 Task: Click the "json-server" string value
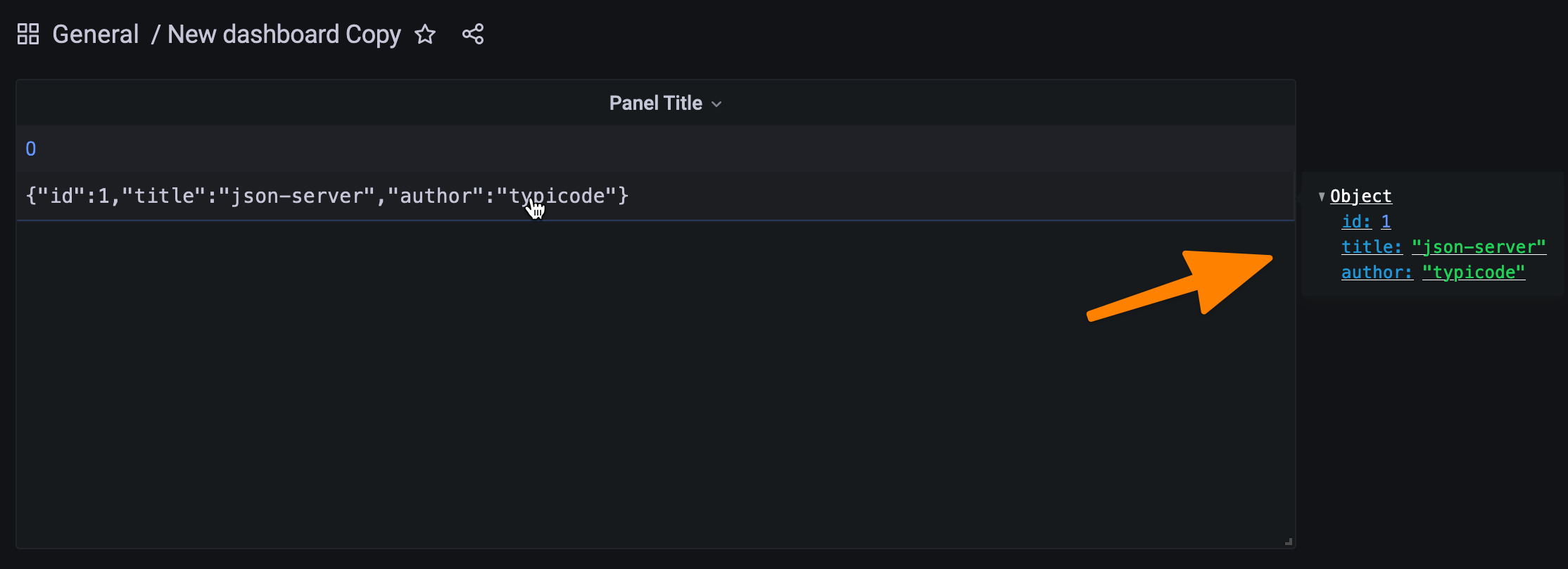[1479, 247]
